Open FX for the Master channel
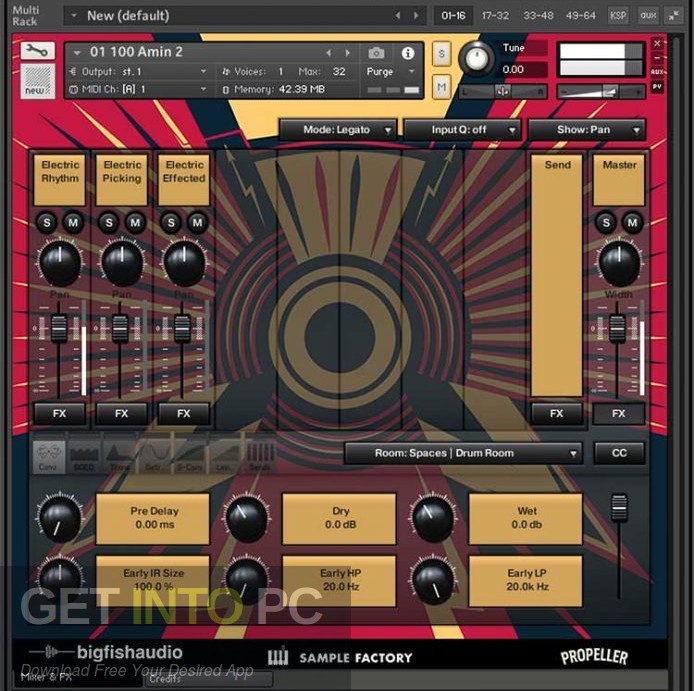694x691 pixels. [618, 413]
